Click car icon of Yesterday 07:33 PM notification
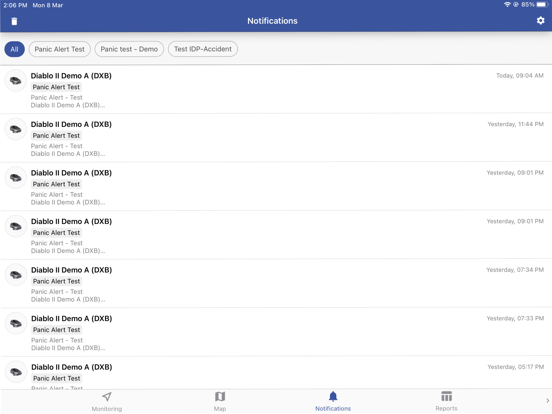 [15, 324]
